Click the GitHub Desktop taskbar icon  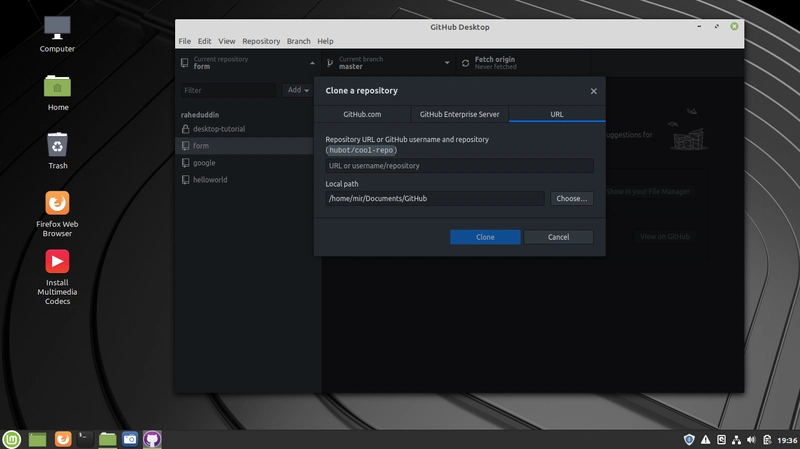pos(152,439)
